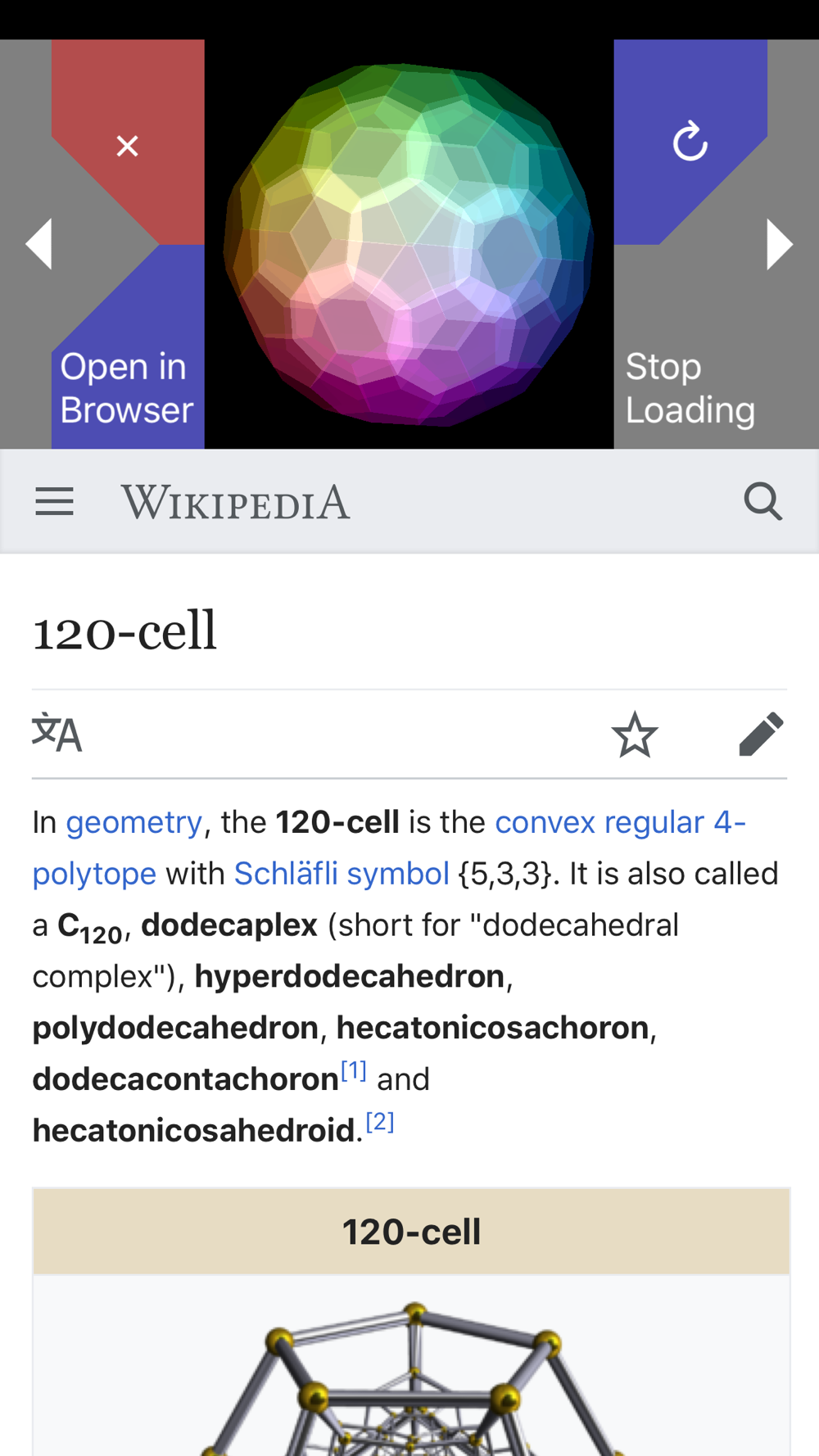The image size is (819, 1456).
Task: Tap the 120-cell infobox header
Action: click(411, 1232)
